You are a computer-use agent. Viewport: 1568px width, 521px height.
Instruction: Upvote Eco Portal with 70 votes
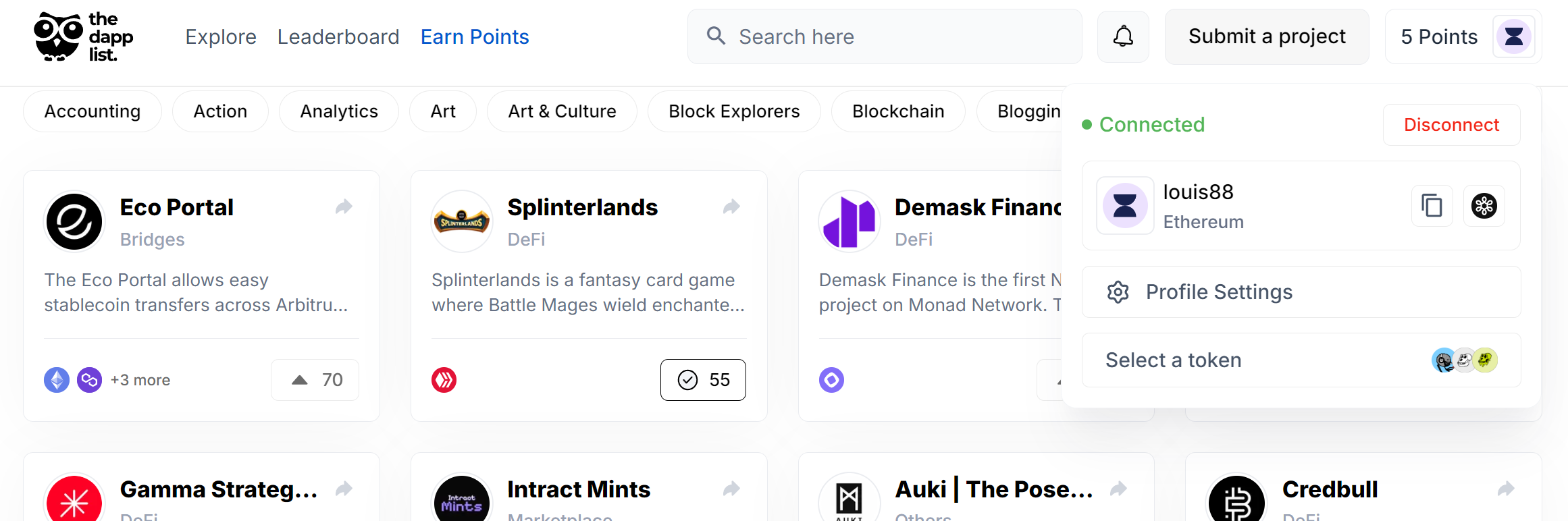[x=315, y=380]
